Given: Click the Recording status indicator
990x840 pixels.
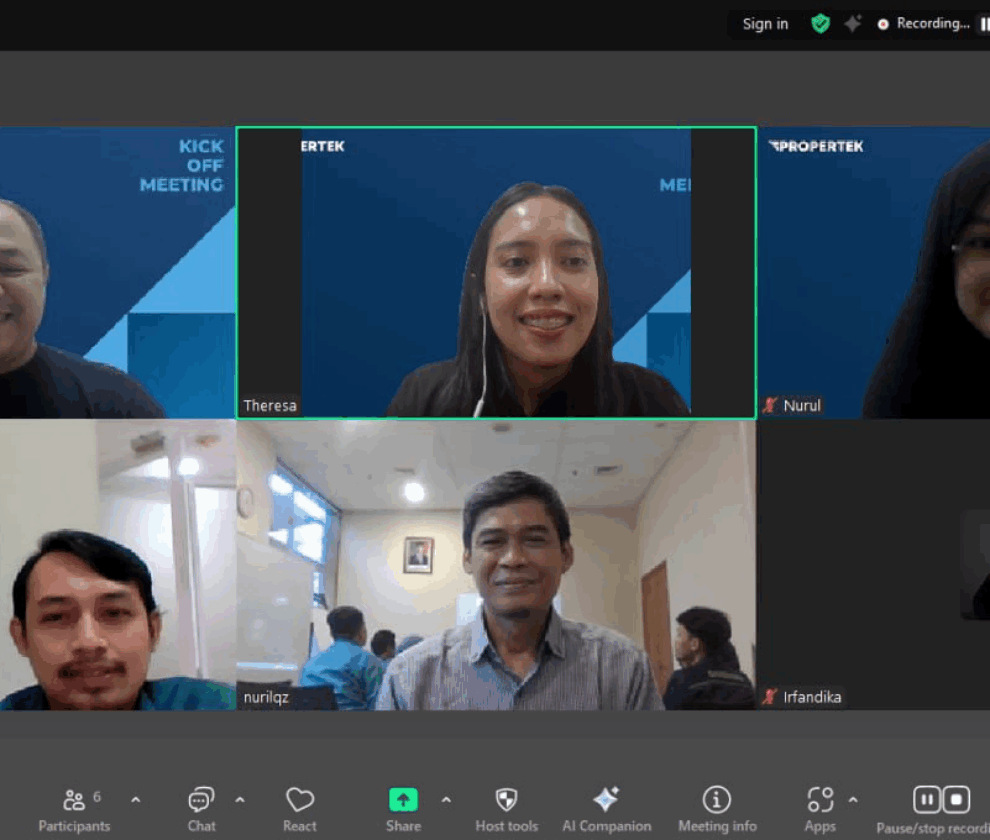Looking at the screenshot, I should click(x=923, y=24).
